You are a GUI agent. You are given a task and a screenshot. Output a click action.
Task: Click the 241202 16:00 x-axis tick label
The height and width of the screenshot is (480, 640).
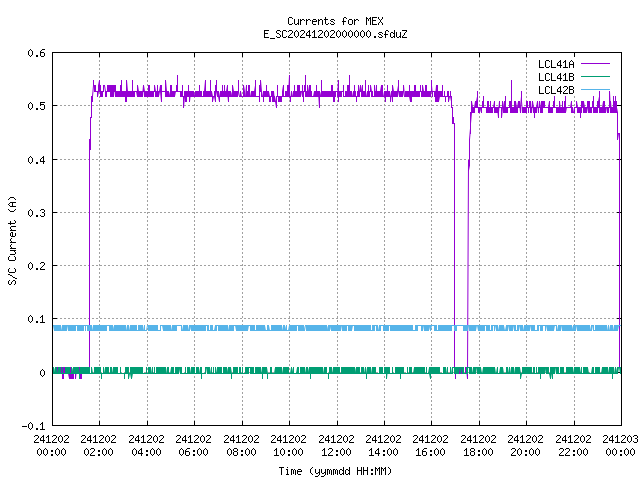click(431, 446)
